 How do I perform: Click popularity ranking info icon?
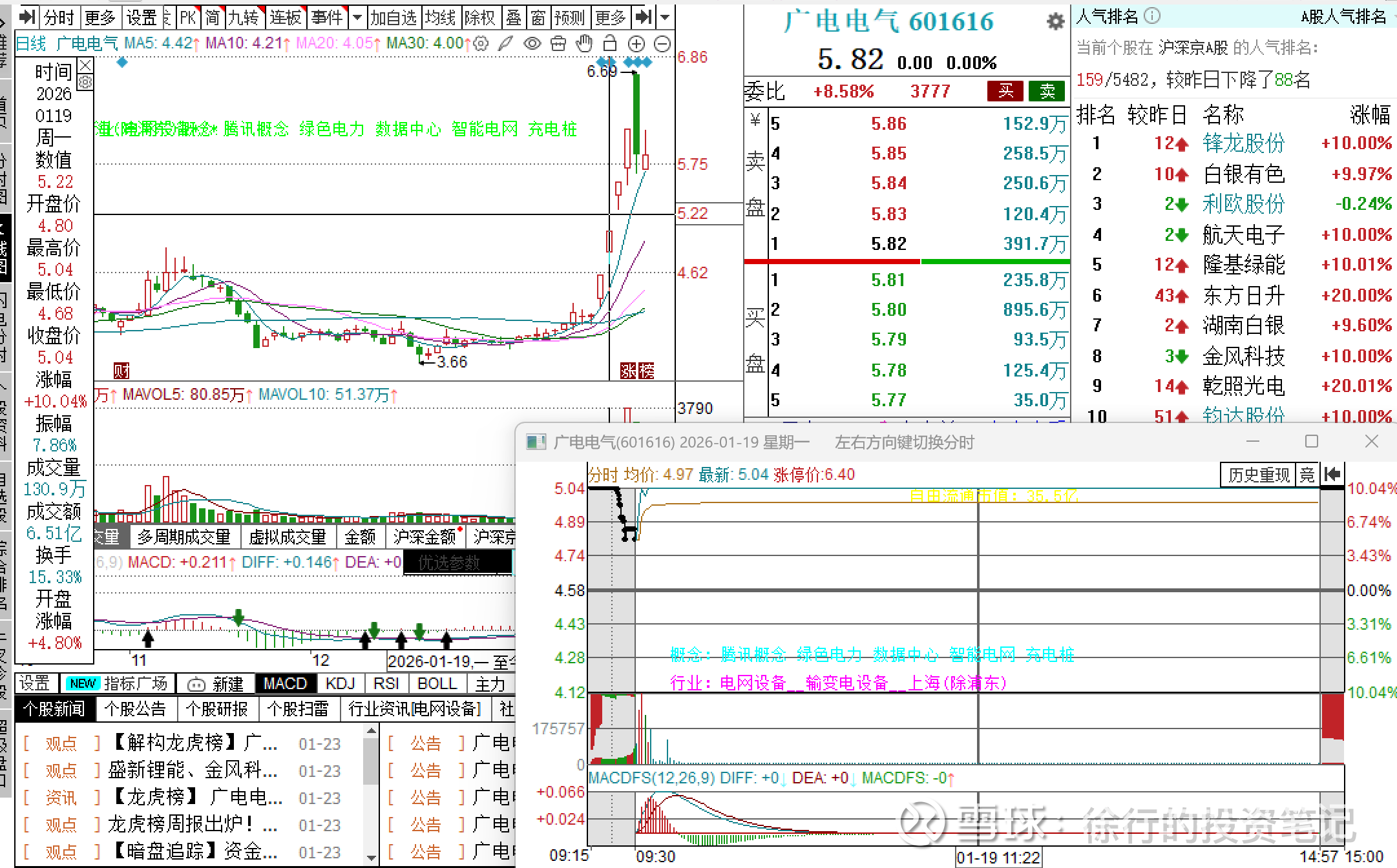(1152, 16)
